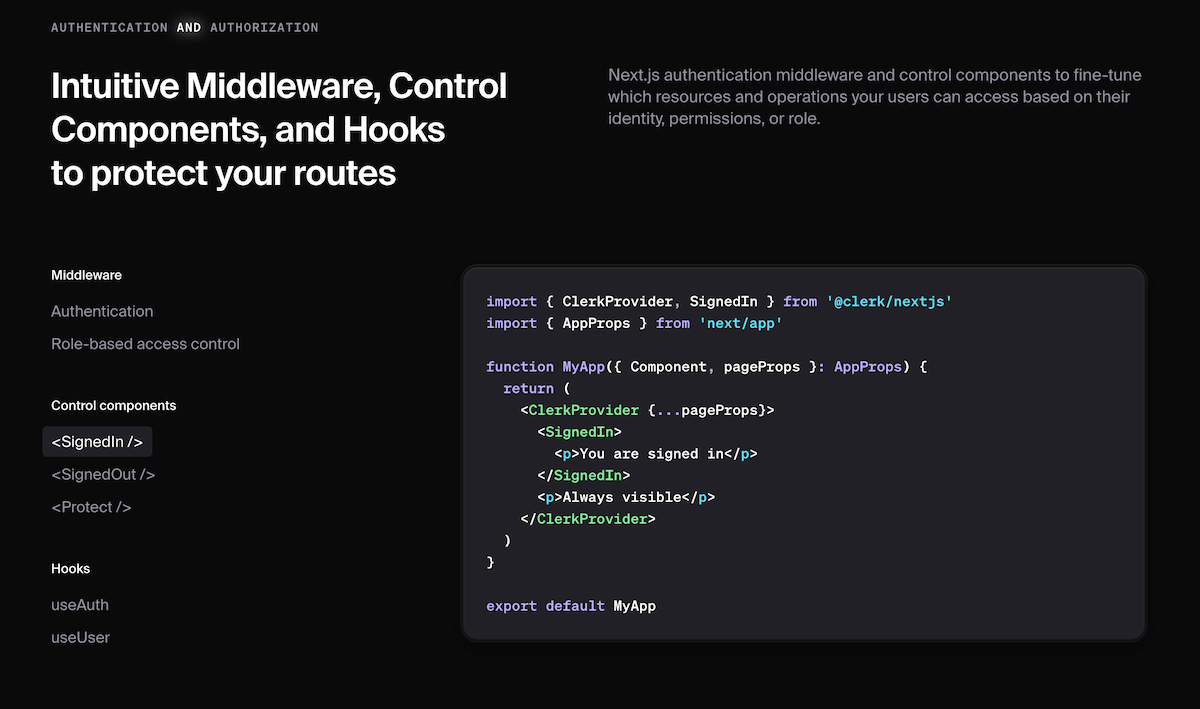This screenshot has height=709, width=1200.
Task: Show the <SignedOut /> component example
Action: point(103,475)
